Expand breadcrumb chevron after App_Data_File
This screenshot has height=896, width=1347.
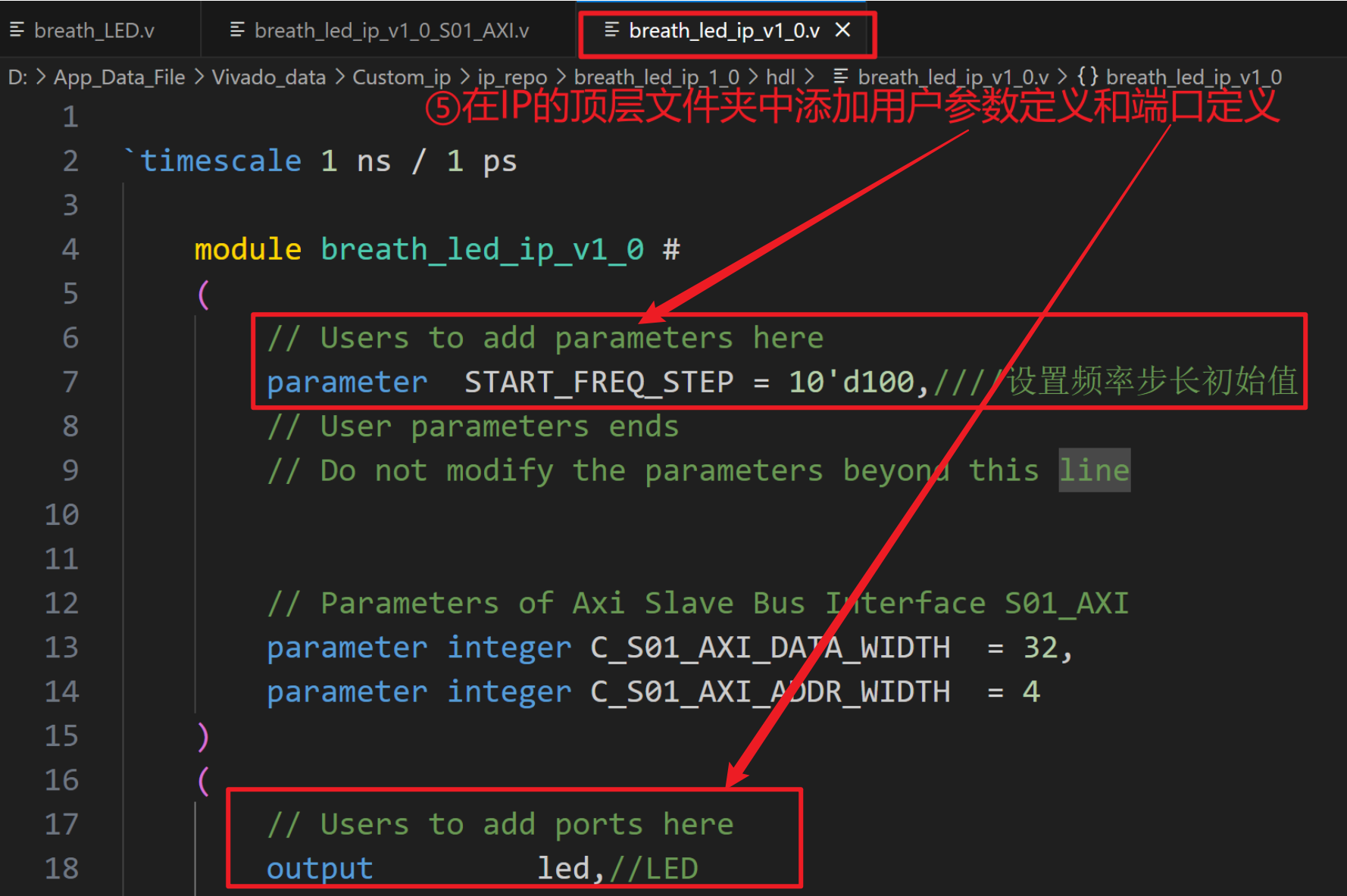click(x=198, y=77)
